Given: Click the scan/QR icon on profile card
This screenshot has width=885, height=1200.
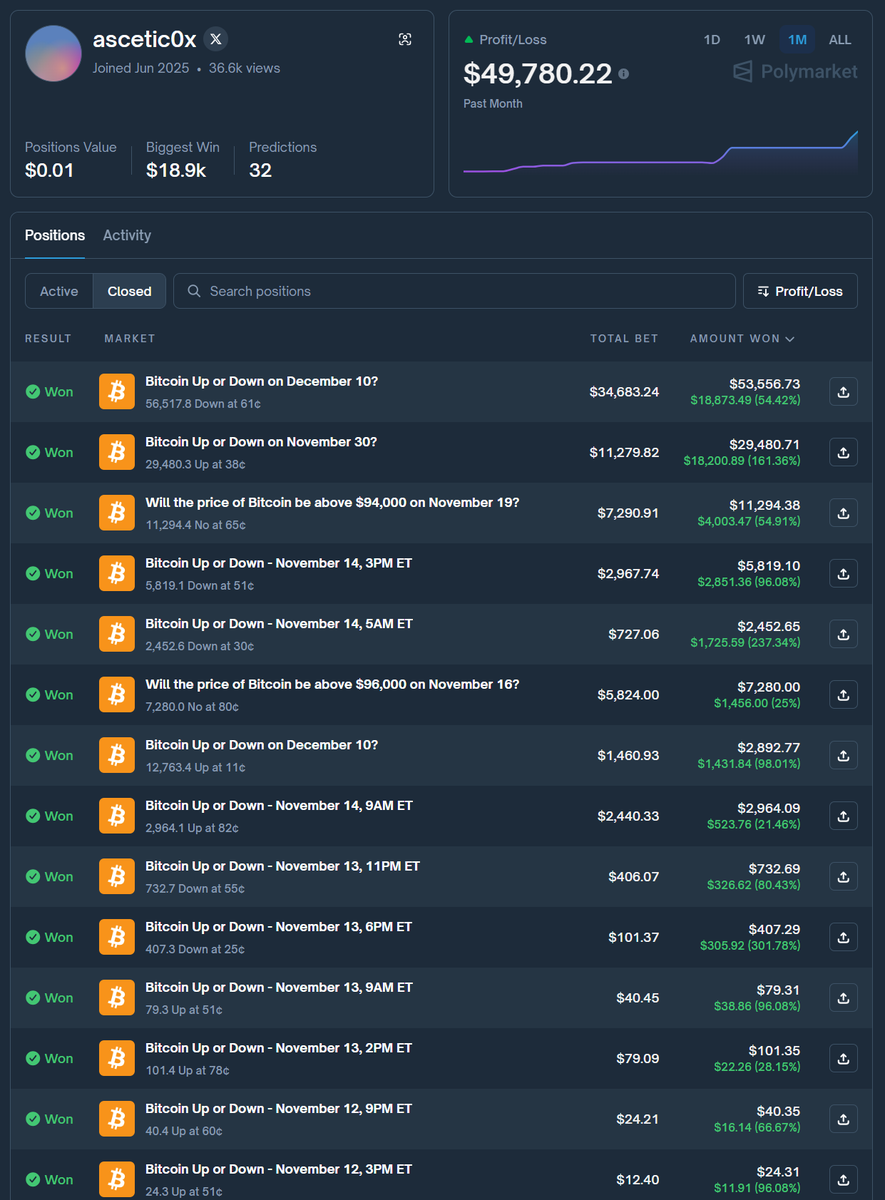Looking at the screenshot, I should coord(405,39).
